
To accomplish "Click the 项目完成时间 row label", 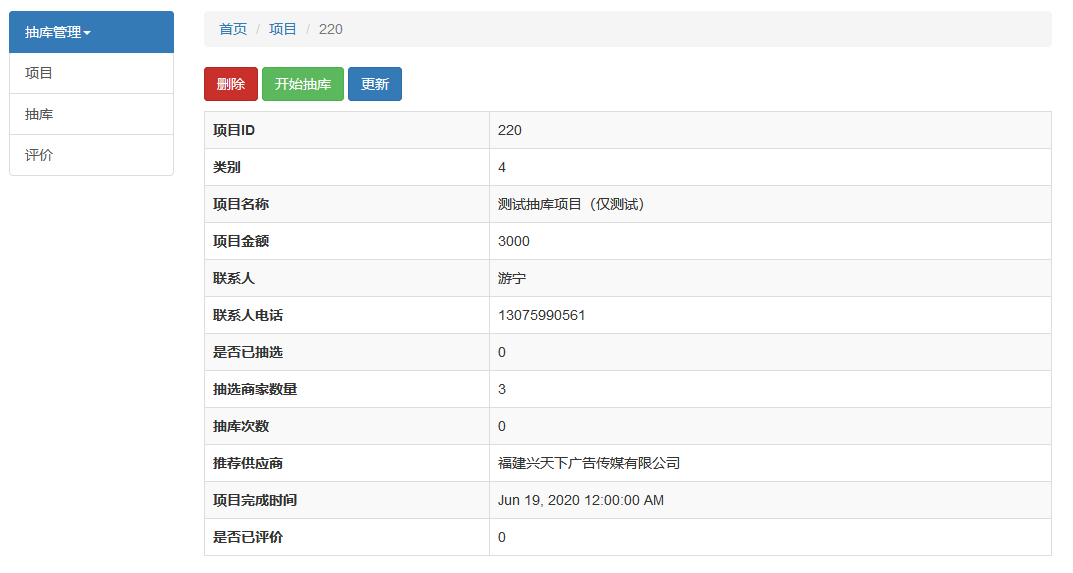I will [255, 500].
